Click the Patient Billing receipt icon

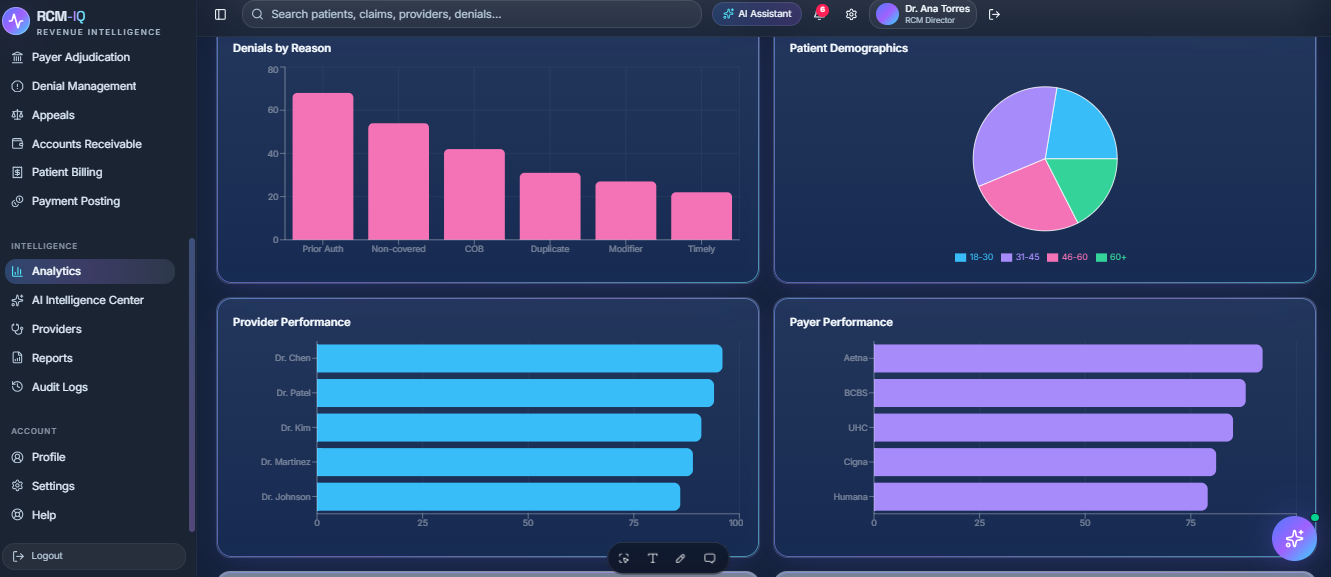click(17, 172)
